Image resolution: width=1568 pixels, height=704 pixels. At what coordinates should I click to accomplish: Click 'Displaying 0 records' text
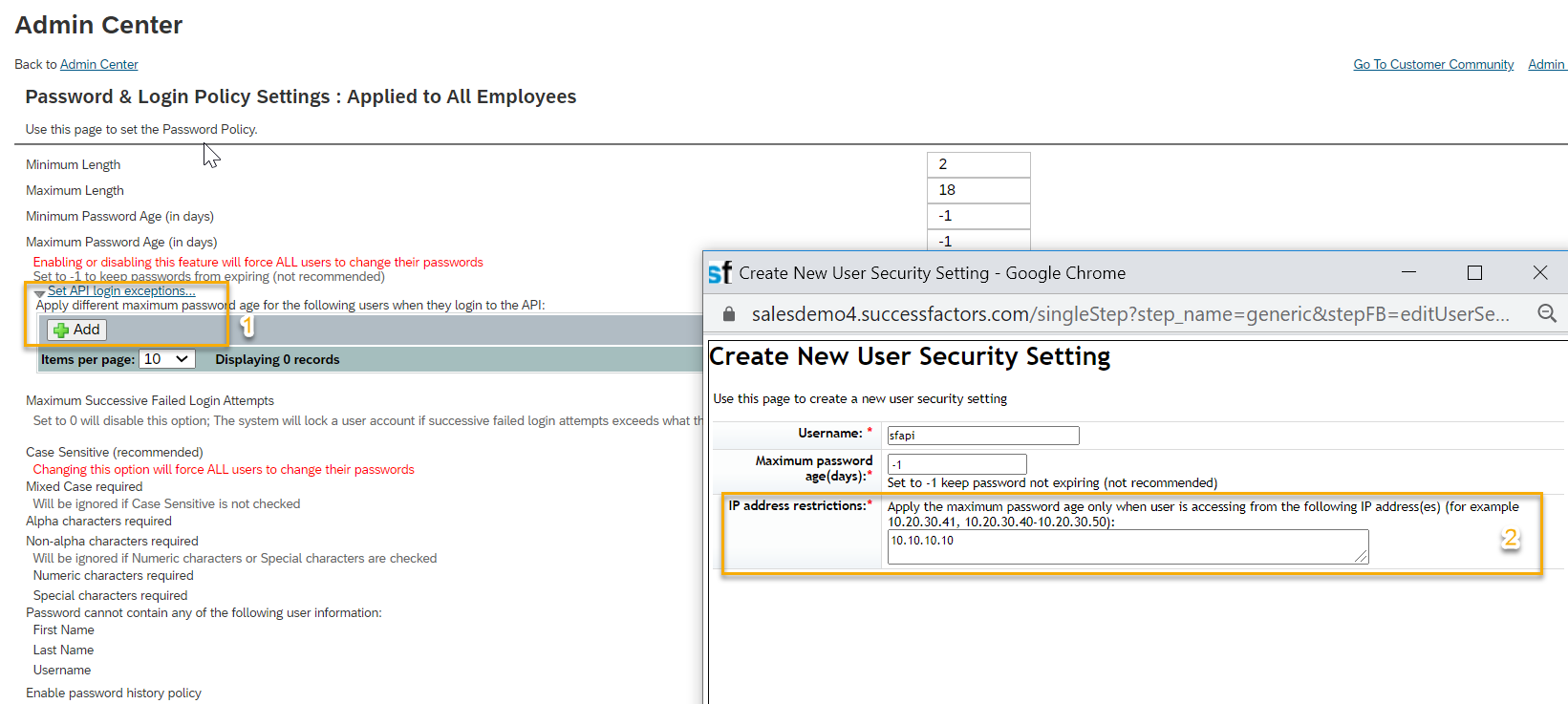click(277, 359)
